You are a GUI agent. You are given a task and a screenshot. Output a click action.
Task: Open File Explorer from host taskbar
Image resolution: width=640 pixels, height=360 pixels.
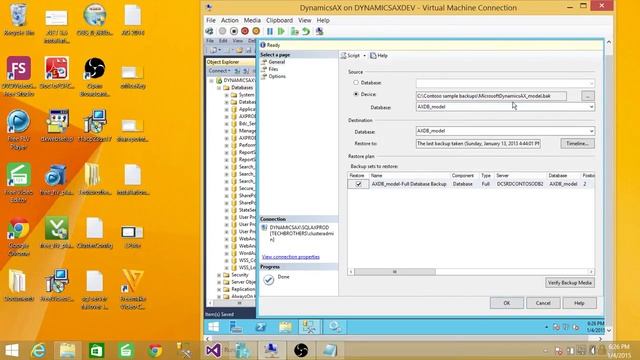click(x=67, y=350)
